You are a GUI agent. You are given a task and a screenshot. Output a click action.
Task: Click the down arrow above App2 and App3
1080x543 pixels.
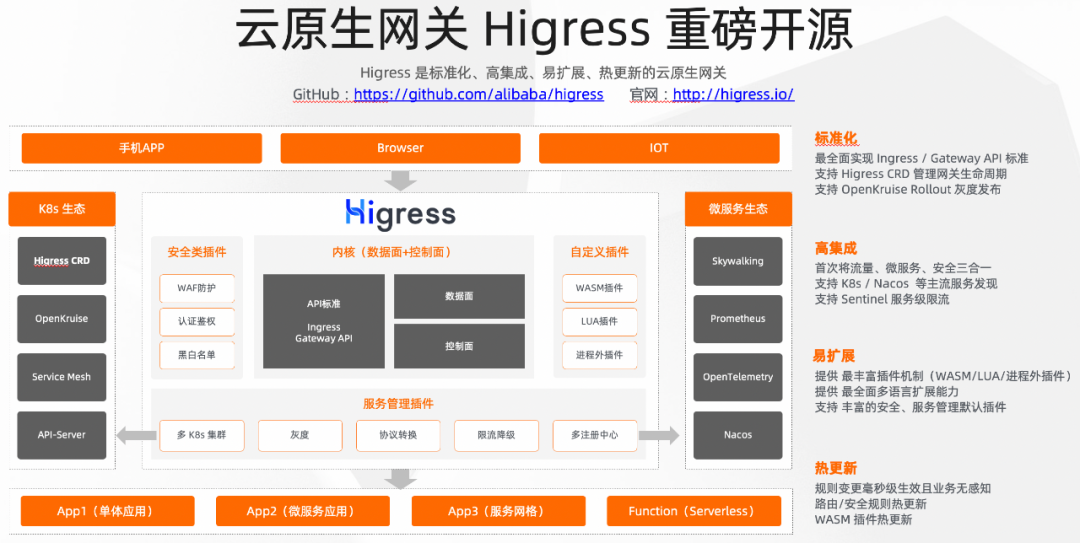click(x=400, y=479)
